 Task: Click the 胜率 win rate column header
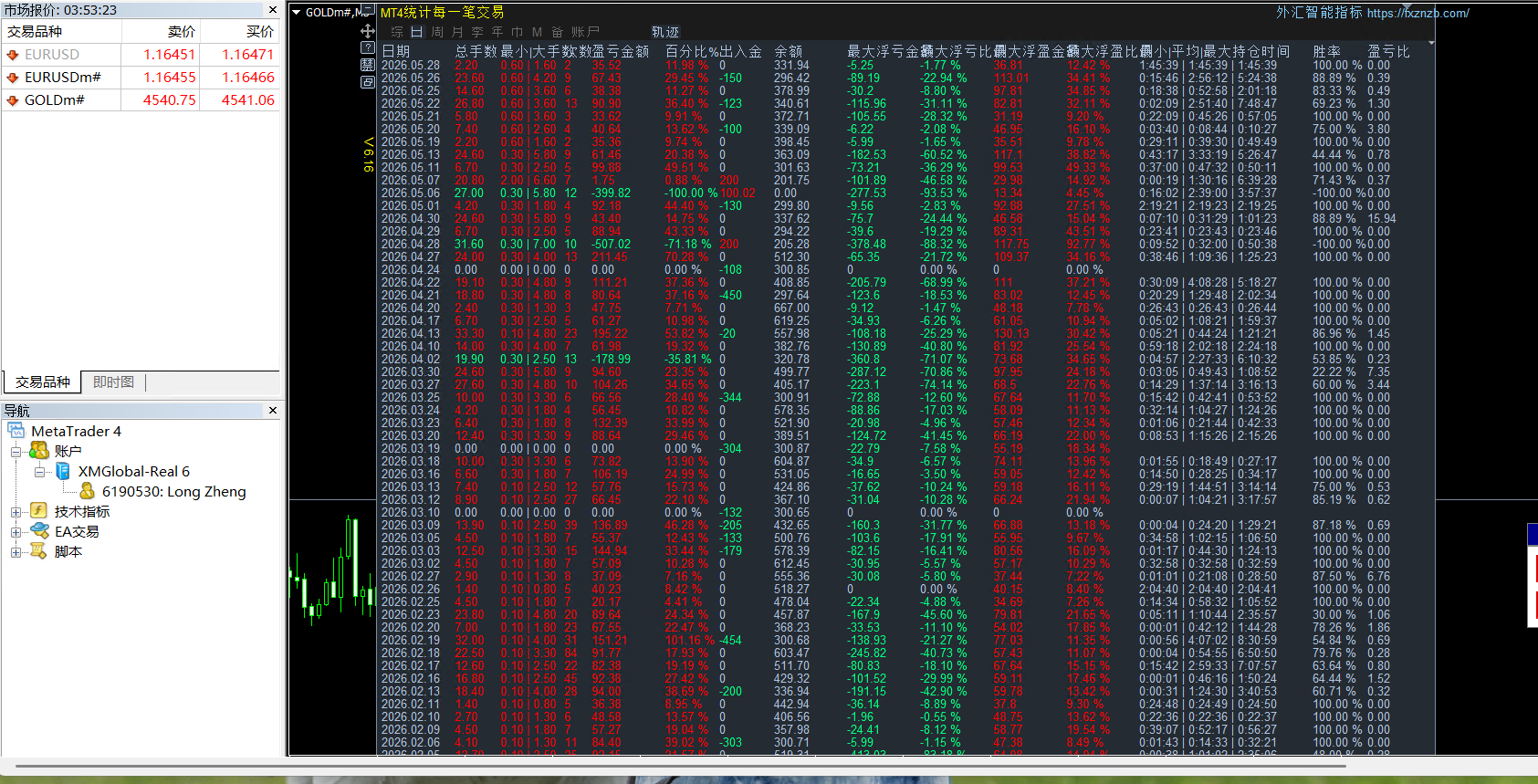pyautogui.click(x=1327, y=52)
